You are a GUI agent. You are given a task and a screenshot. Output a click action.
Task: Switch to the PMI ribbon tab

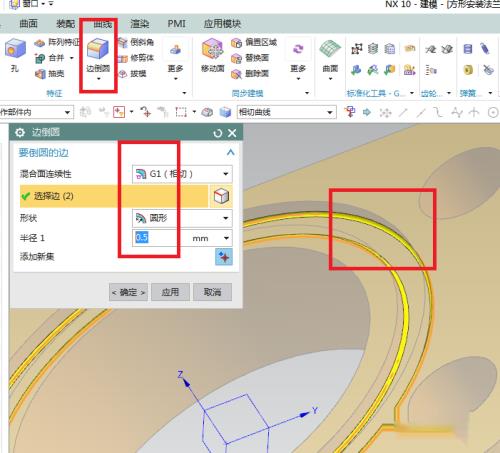(x=176, y=24)
